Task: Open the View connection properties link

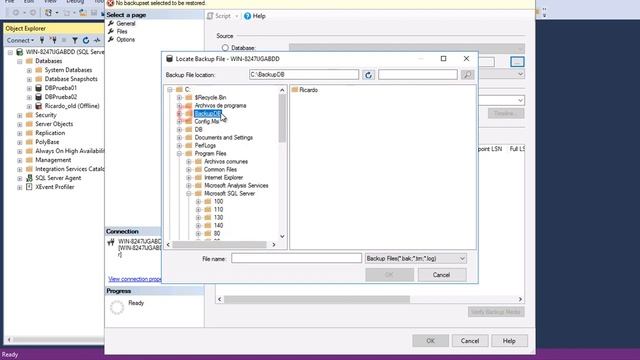Action: point(135,279)
